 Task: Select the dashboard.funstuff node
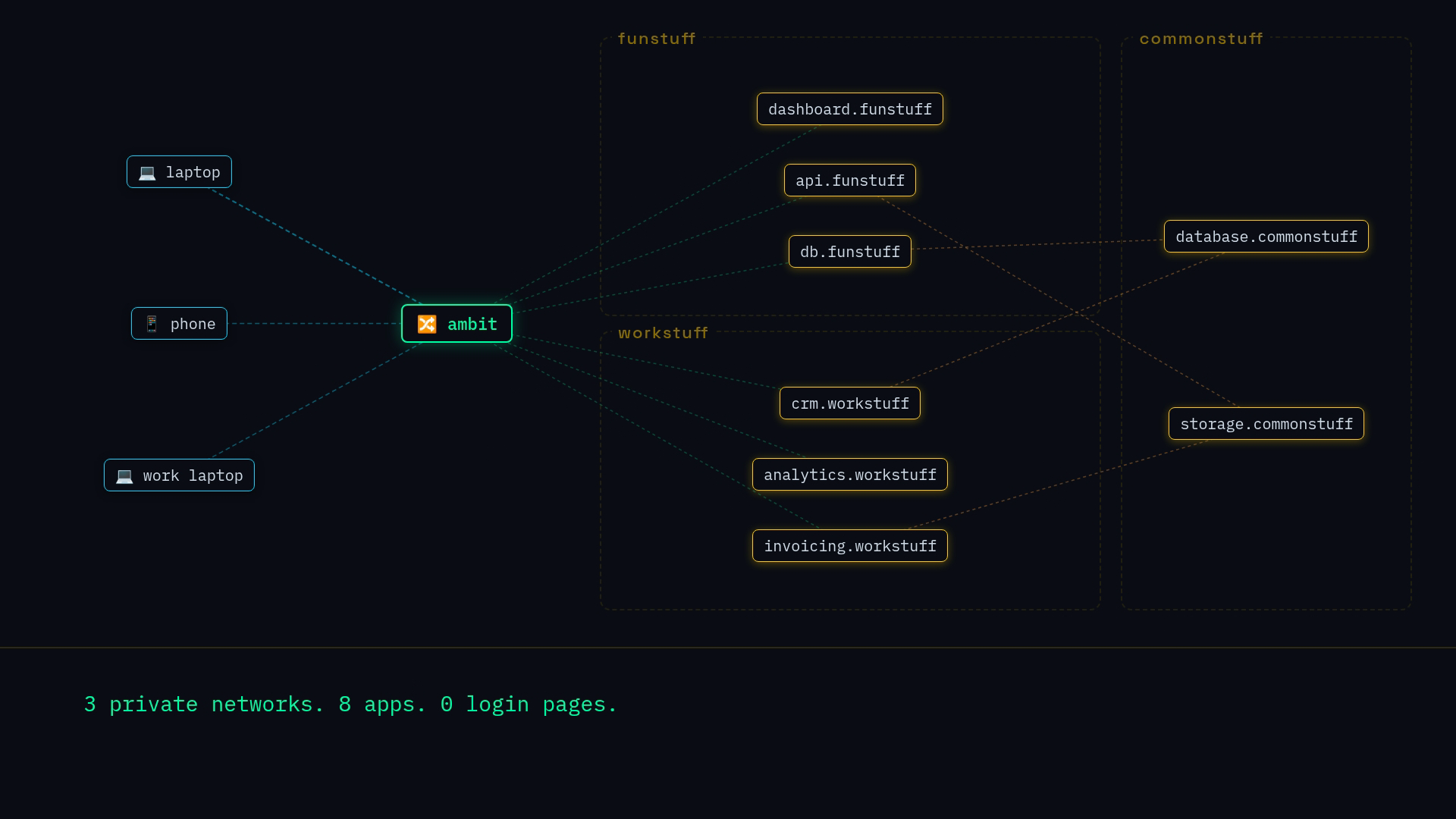pyautogui.click(x=849, y=109)
